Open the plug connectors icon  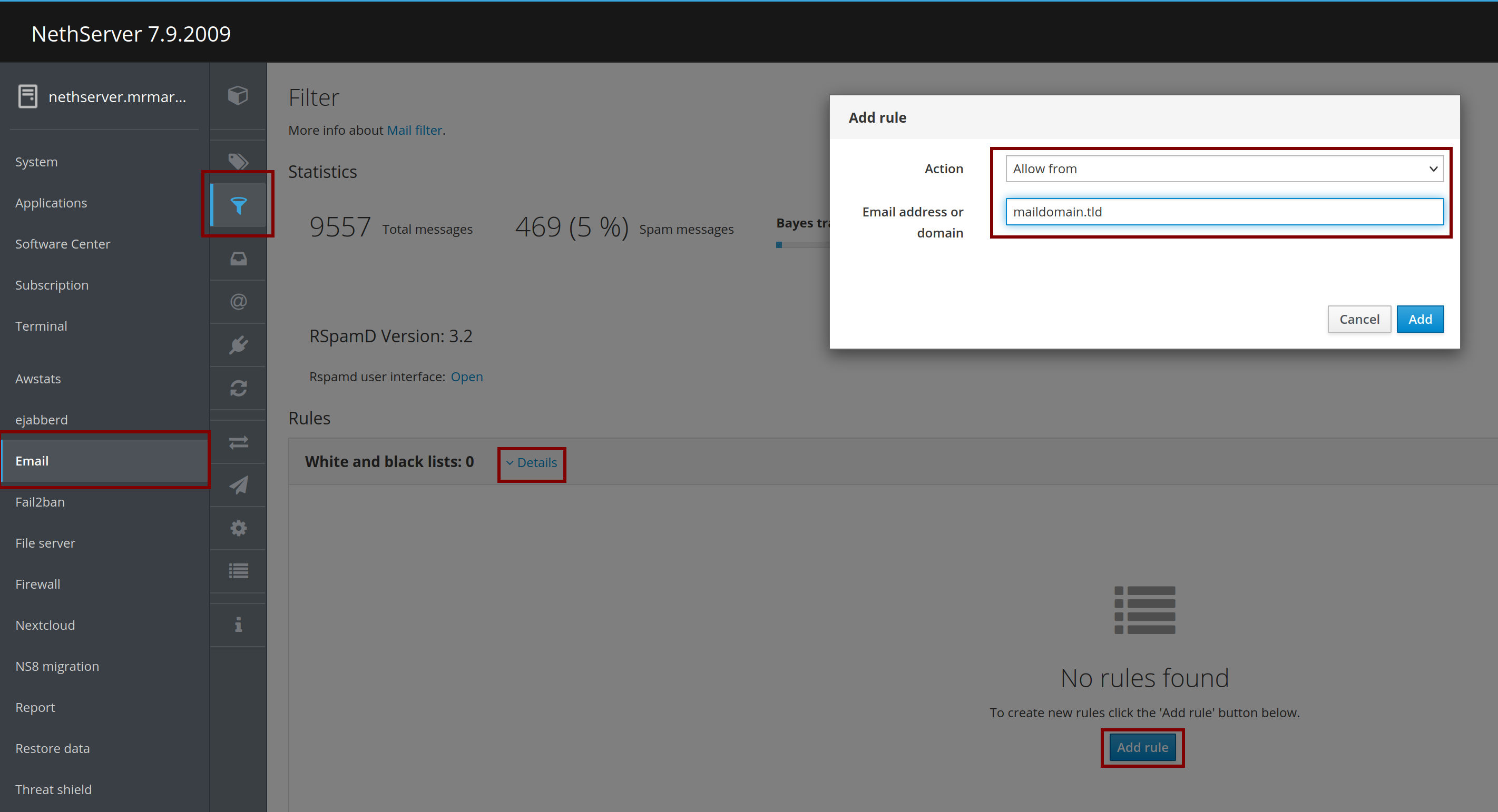(238, 345)
